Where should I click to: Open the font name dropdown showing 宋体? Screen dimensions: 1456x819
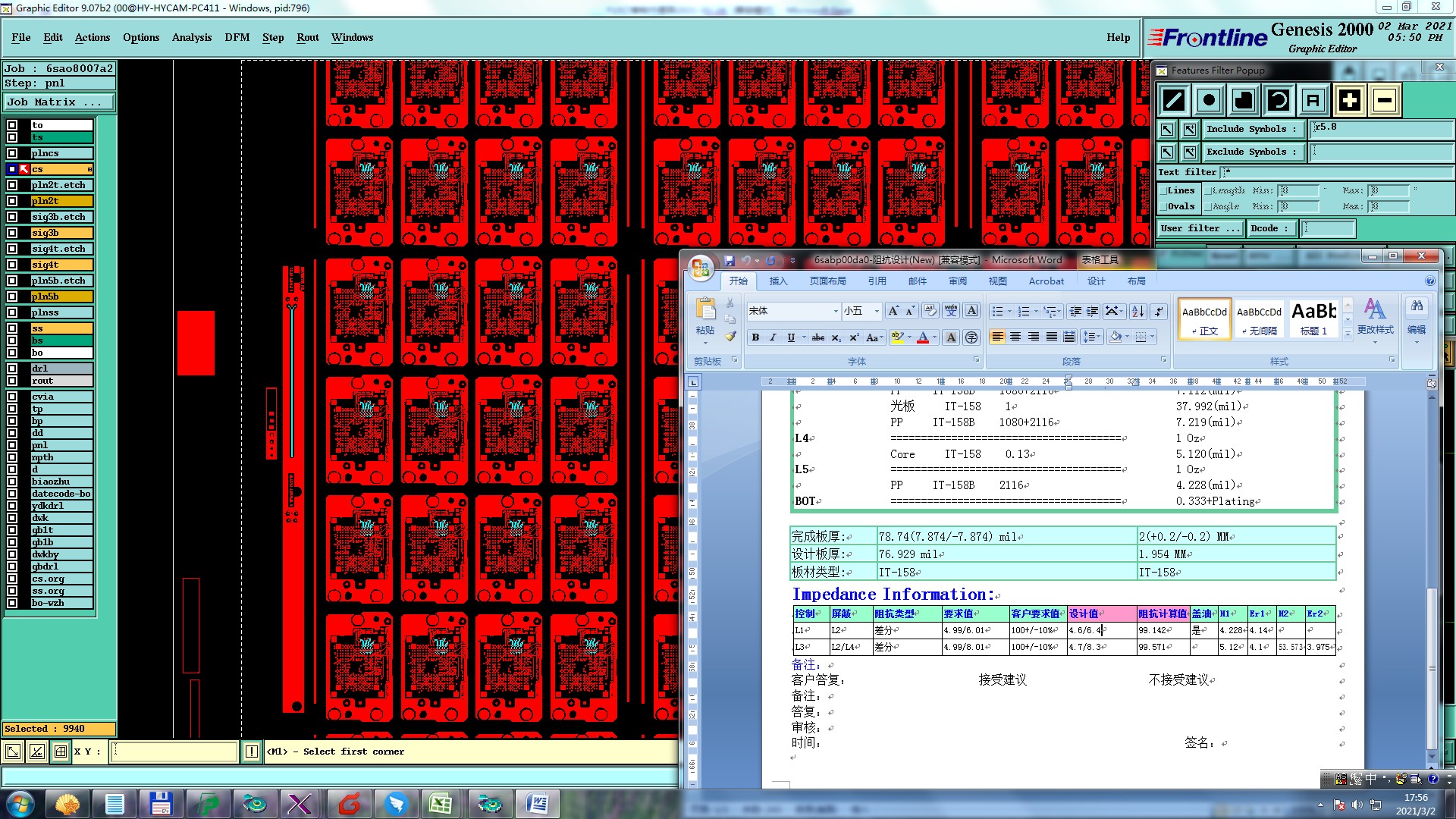[x=836, y=311]
